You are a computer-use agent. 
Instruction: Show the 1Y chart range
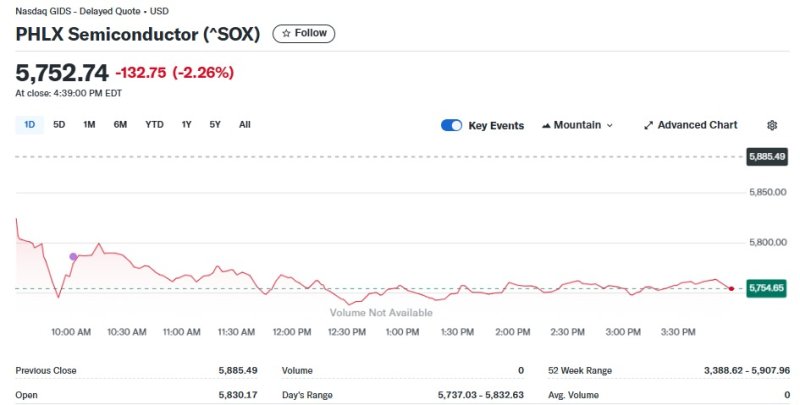(186, 125)
